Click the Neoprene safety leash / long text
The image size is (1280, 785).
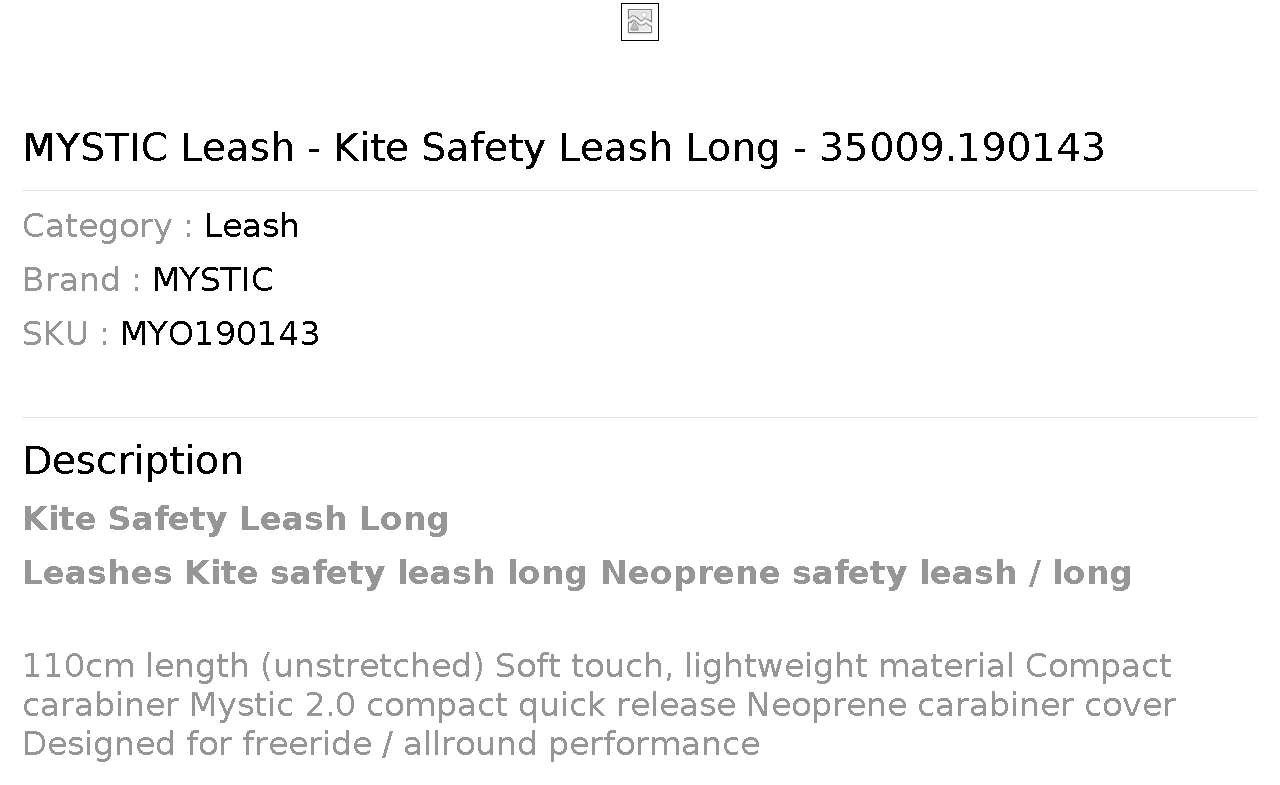tap(866, 573)
